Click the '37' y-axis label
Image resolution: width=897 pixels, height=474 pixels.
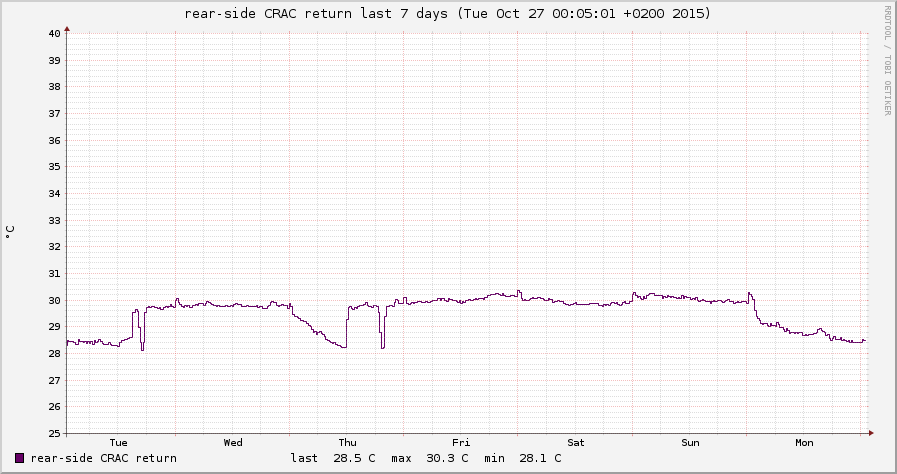pos(54,113)
